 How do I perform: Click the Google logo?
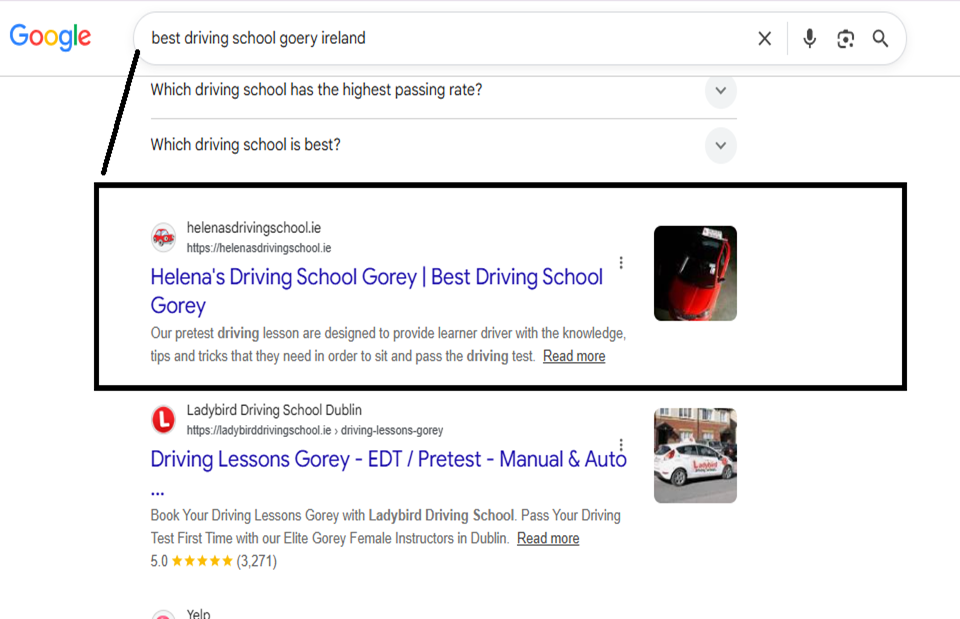(x=50, y=37)
